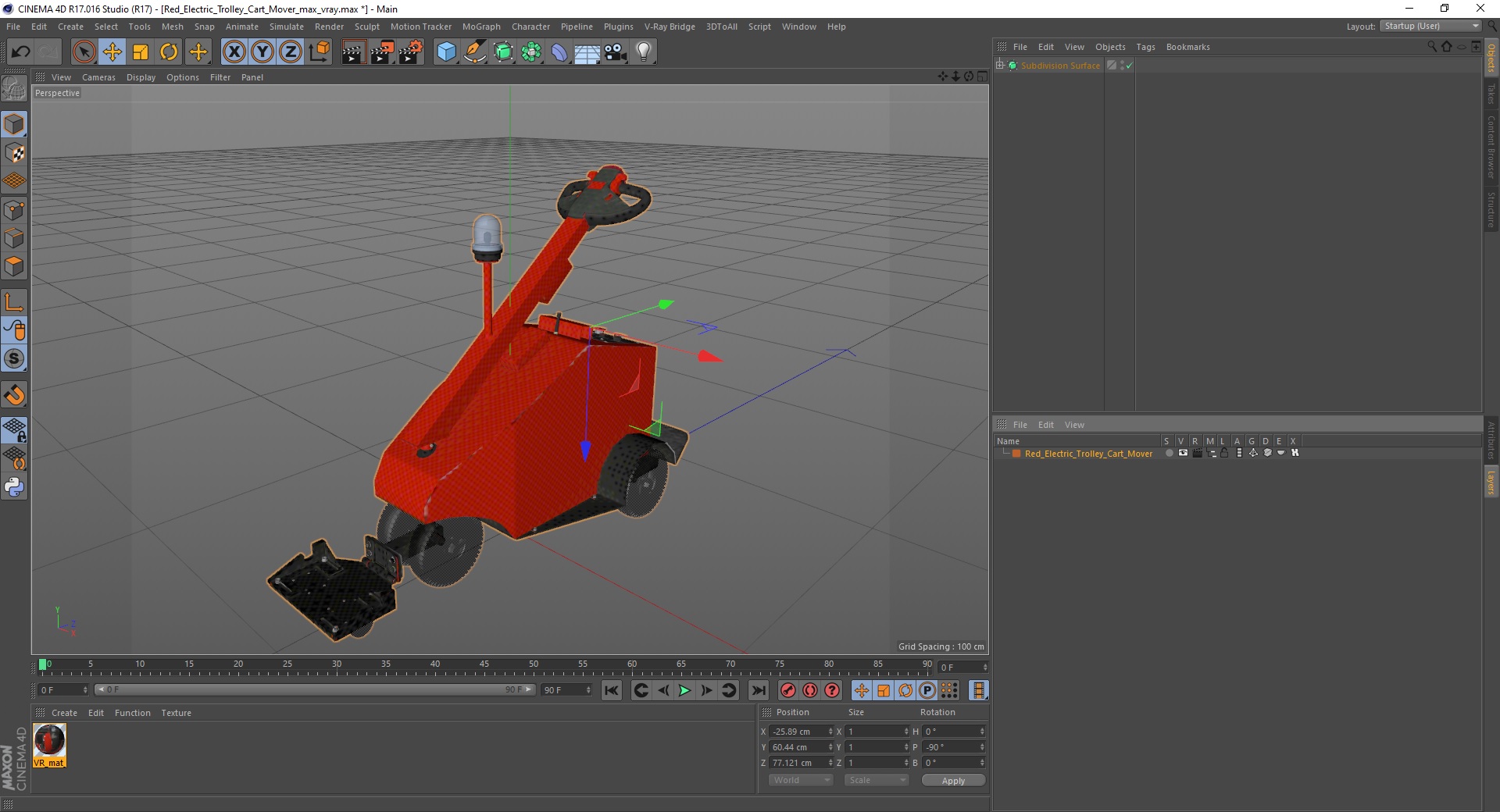Click Record Active Objects button
This screenshot has height=812, width=1500.
pyautogui.click(x=788, y=690)
